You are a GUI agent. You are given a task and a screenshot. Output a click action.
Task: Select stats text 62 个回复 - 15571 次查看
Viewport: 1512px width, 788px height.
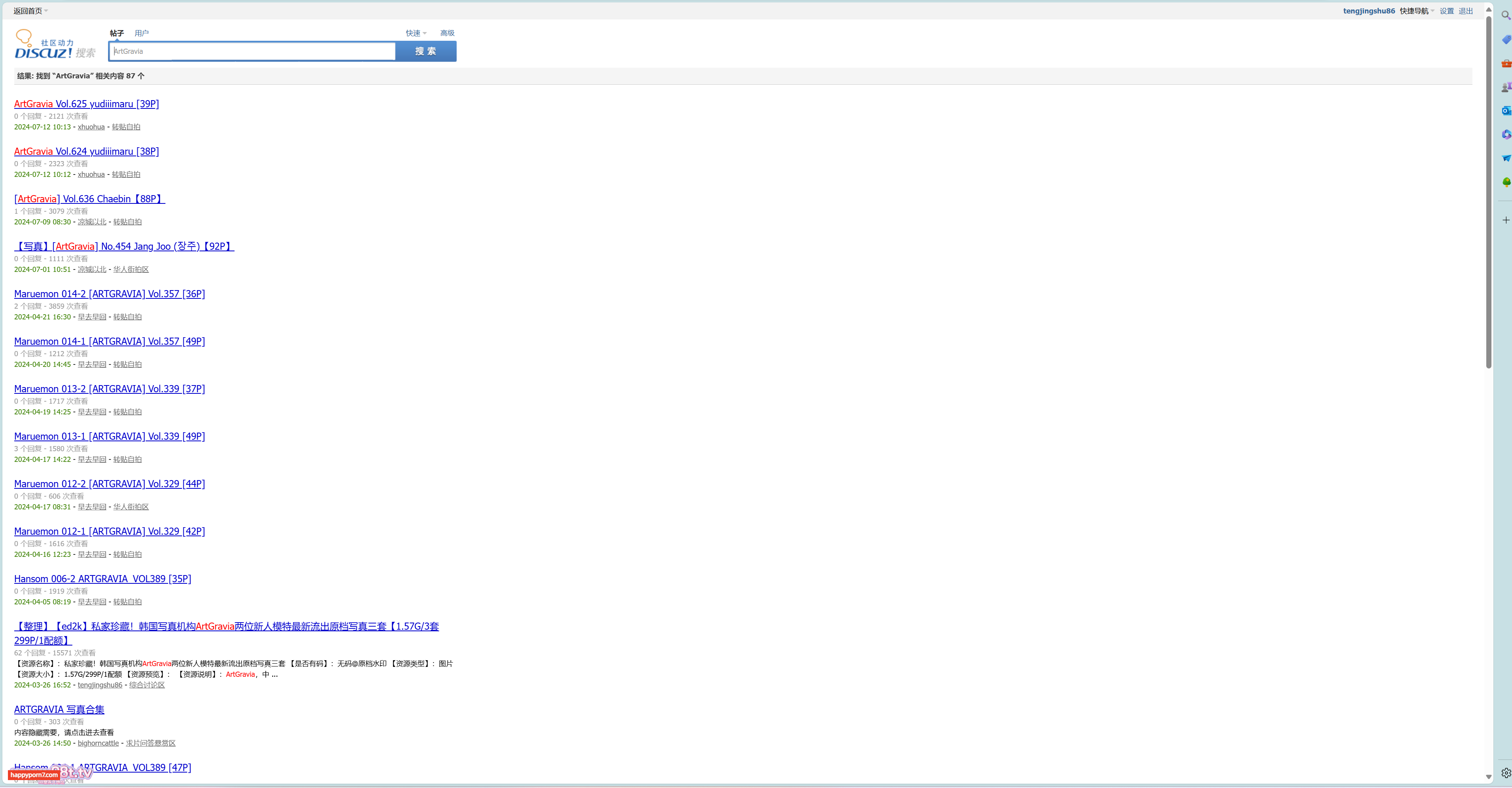coord(55,653)
